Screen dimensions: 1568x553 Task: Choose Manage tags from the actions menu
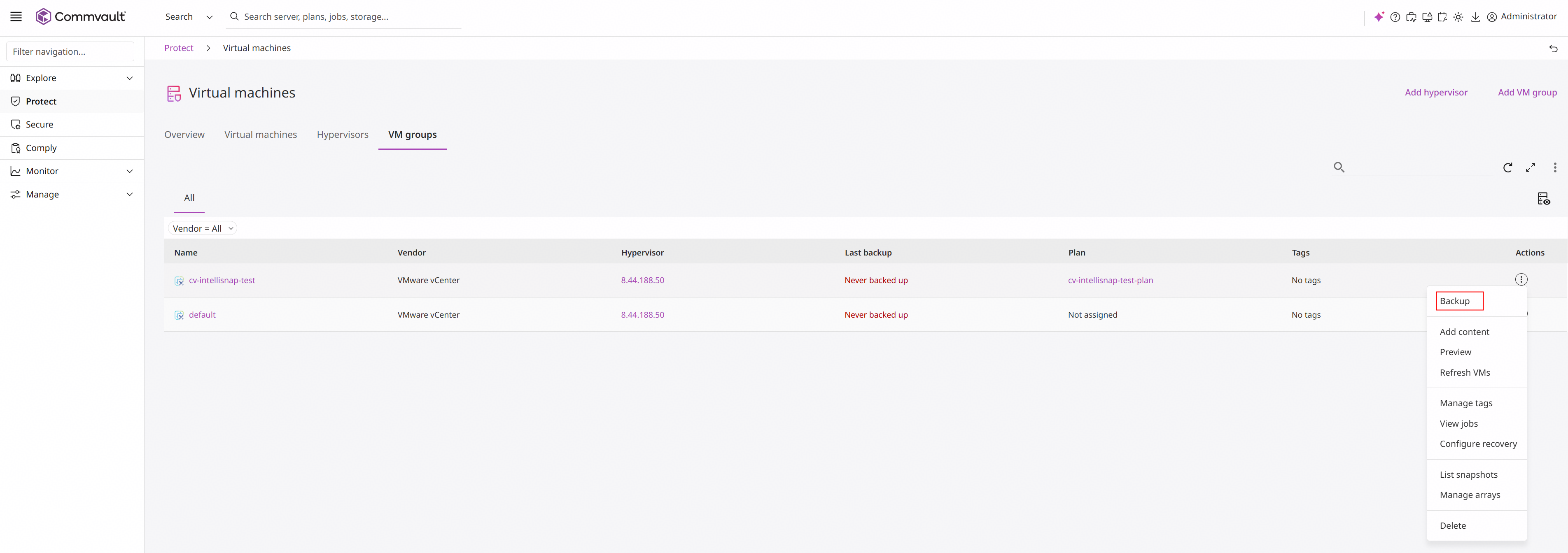pyautogui.click(x=1466, y=403)
